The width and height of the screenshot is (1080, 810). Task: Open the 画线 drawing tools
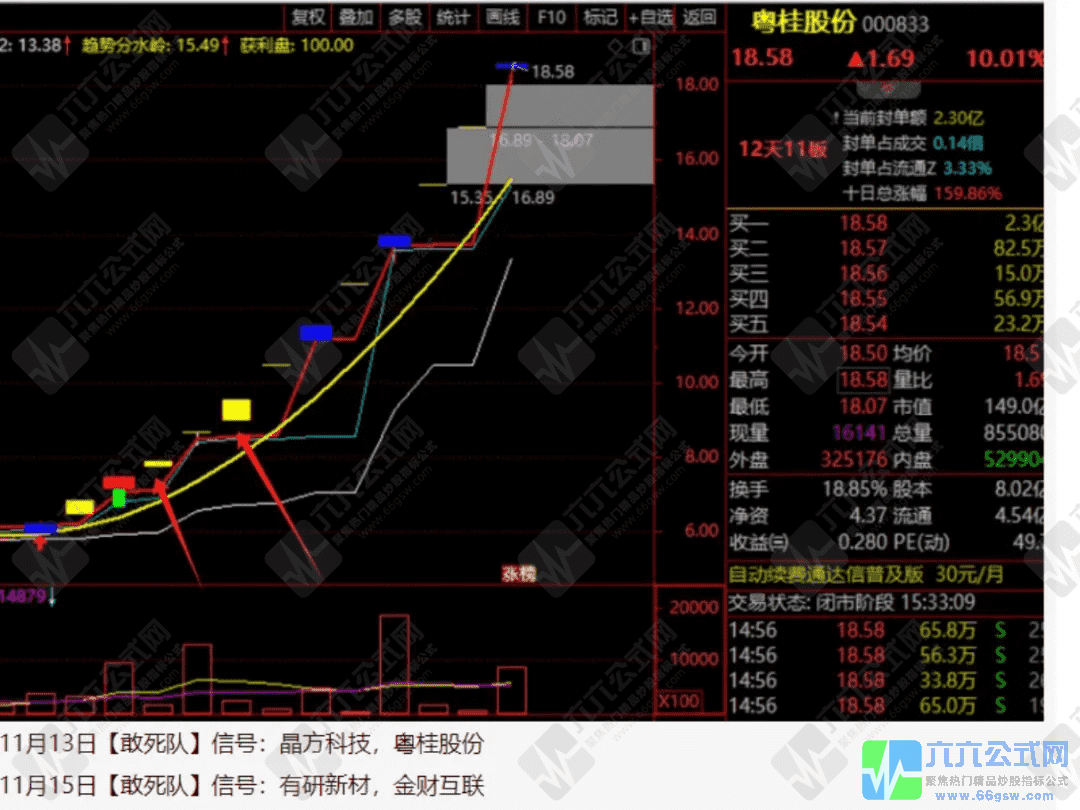point(503,17)
